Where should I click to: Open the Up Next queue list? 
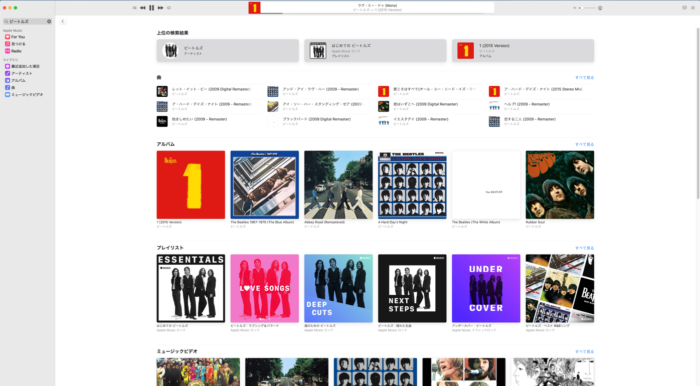[x=693, y=8]
